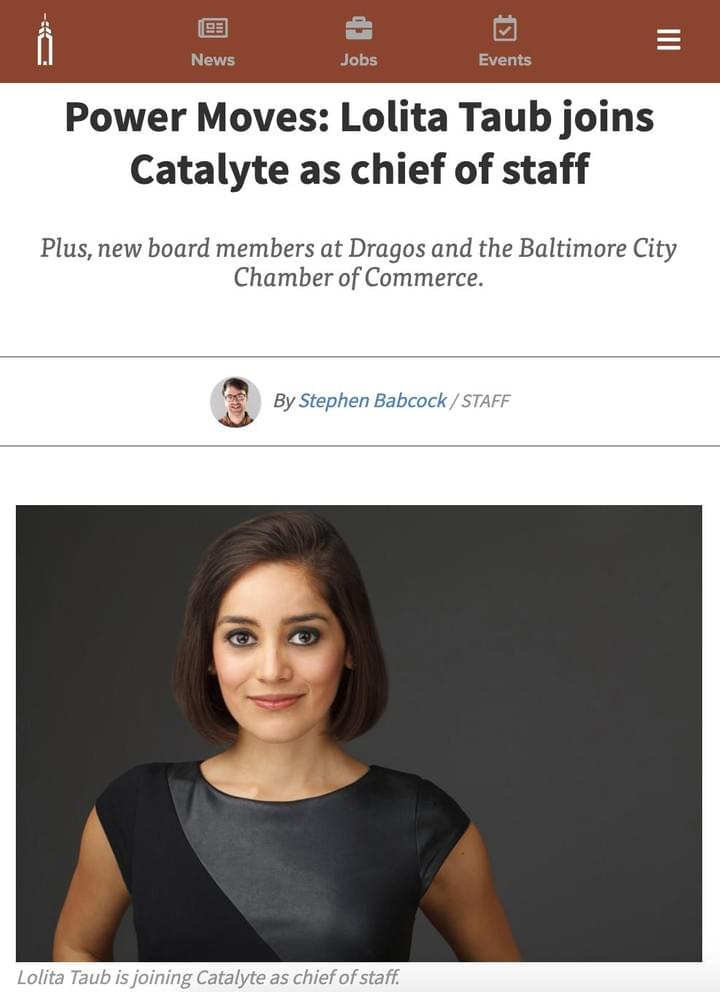Image resolution: width=720 pixels, height=992 pixels.
Task: Open the featured portrait photo of the article
Action: pyautogui.click(x=359, y=732)
